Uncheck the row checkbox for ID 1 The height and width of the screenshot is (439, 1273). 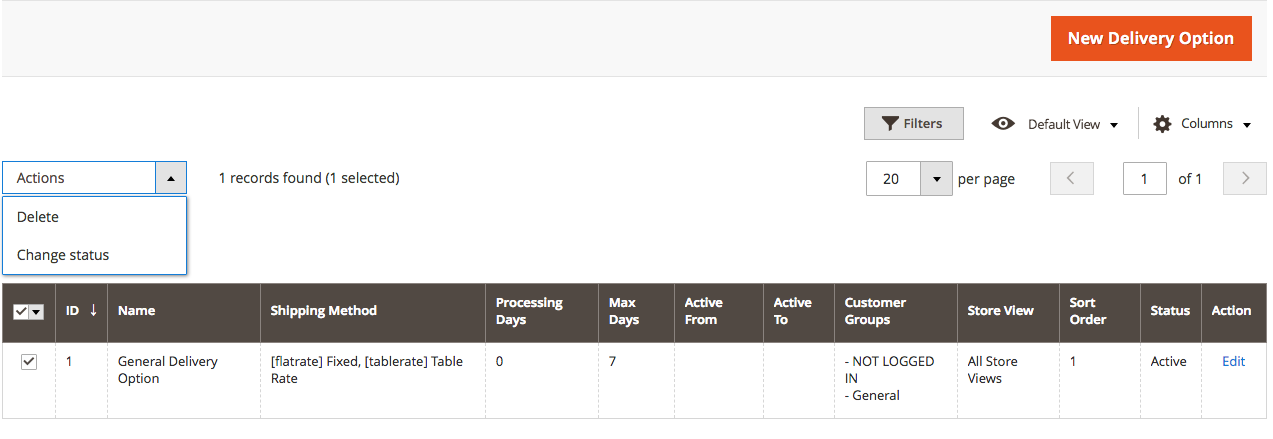pyautogui.click(x=29, y=362)
